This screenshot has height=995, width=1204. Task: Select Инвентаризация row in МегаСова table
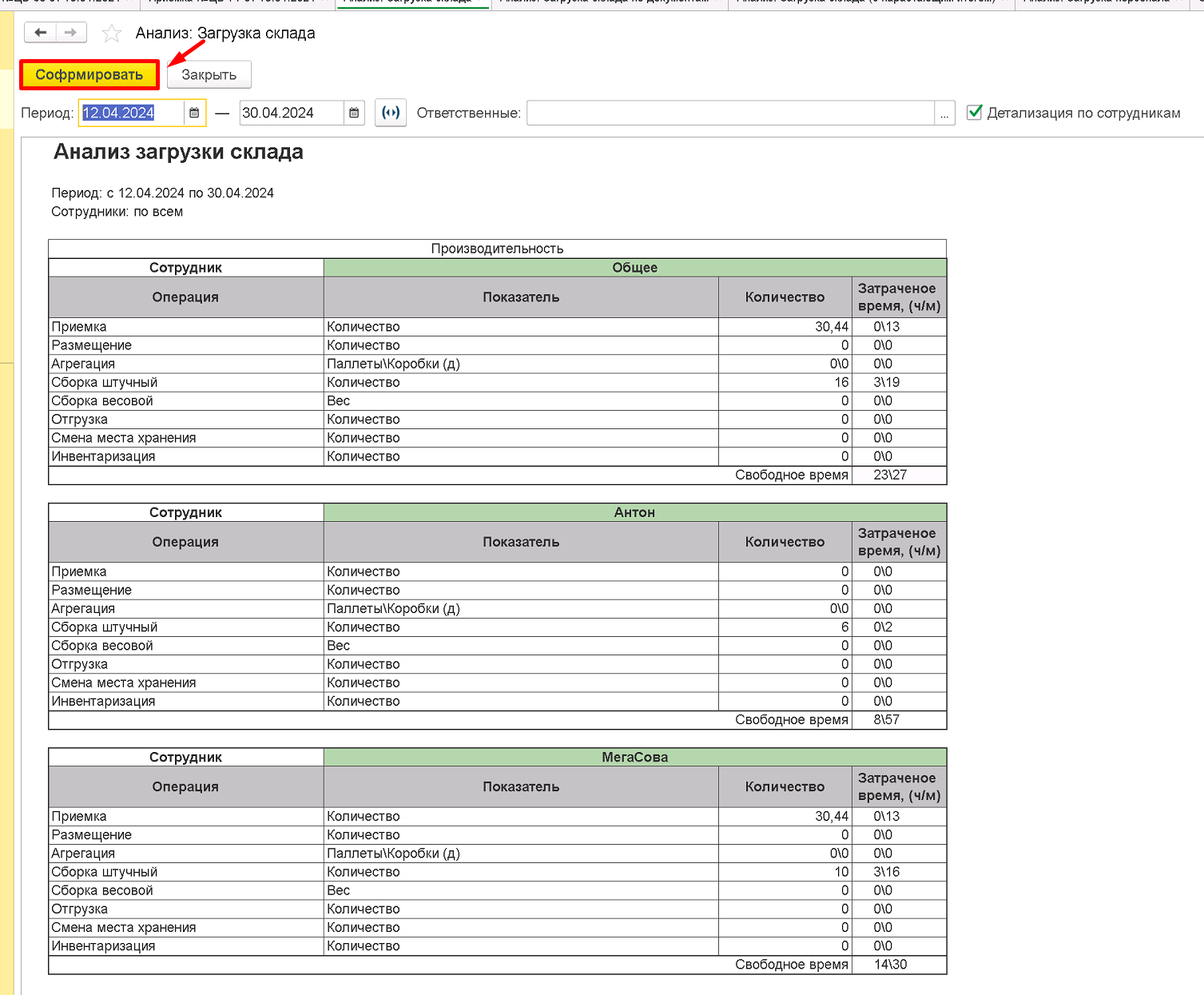pyautogui.click(x=497, y=946)
